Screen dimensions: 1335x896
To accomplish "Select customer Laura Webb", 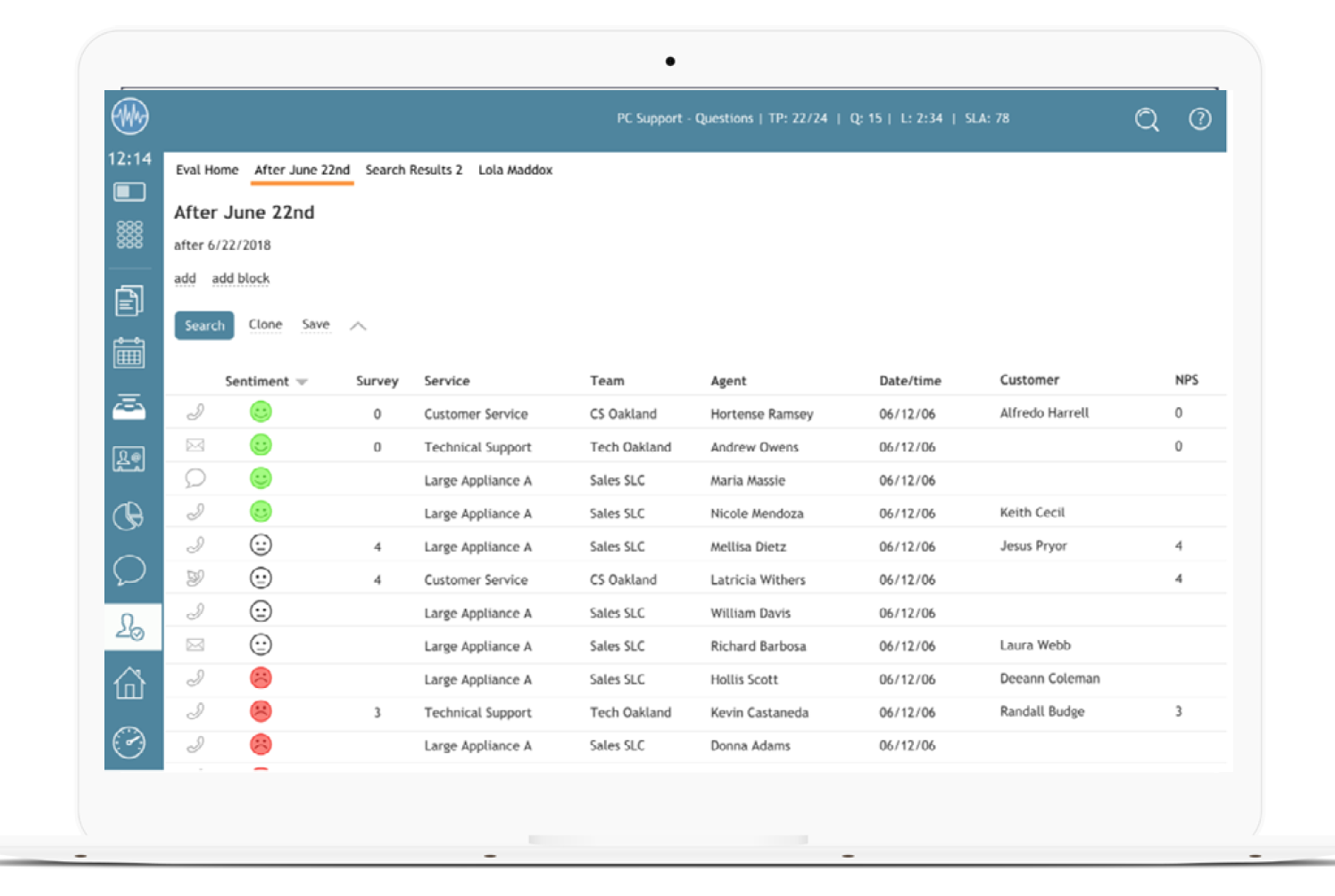I will pos(1035,645).
